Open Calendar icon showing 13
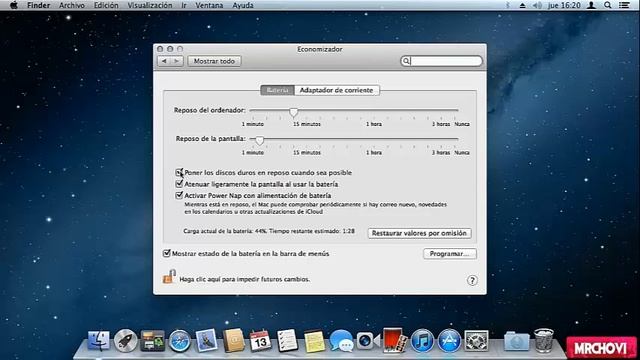This screenshot has width=640, height=360. click(260, 340)
